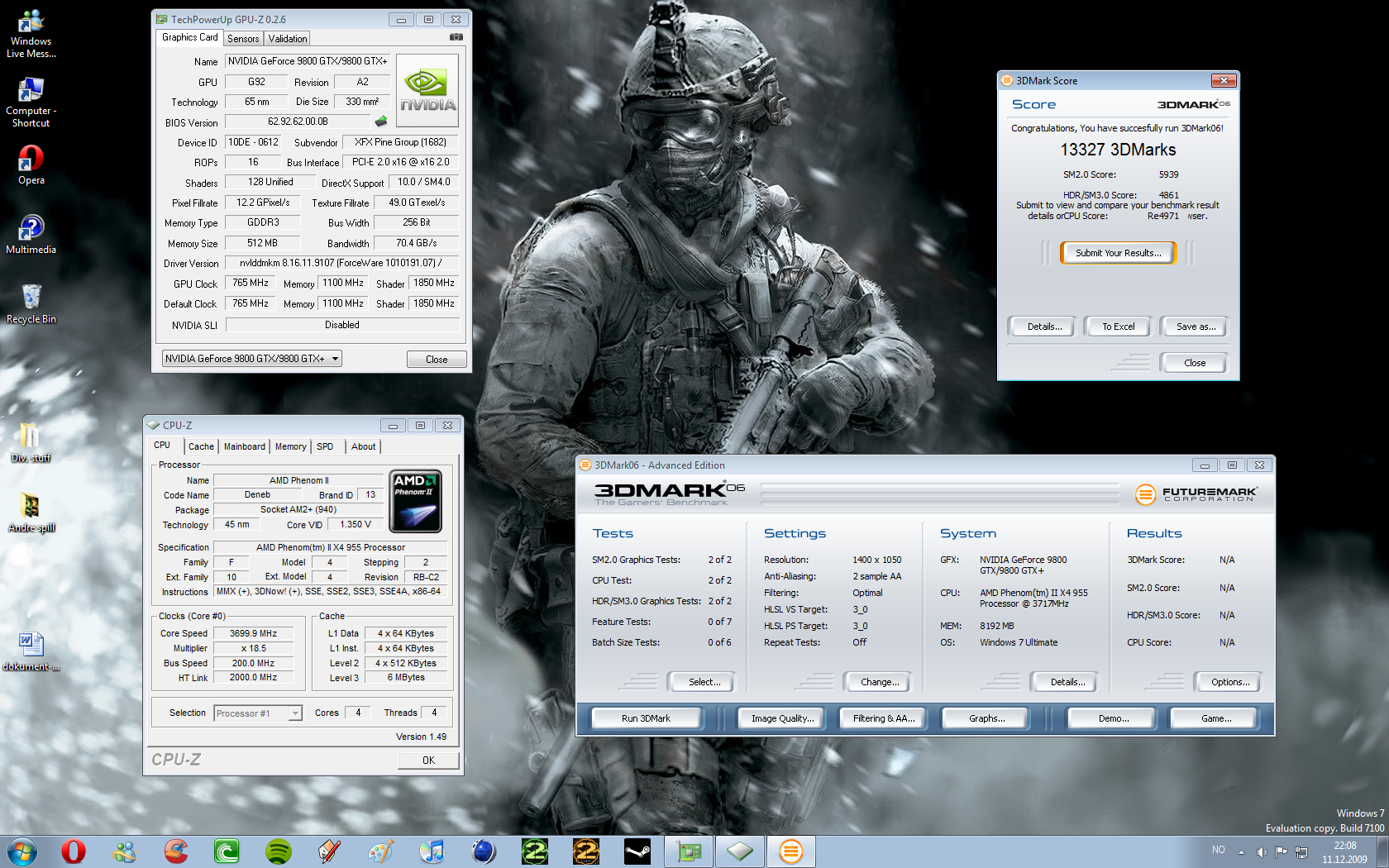
Task: Click OK in the CPU-Z window
Action: pos(428,761)
